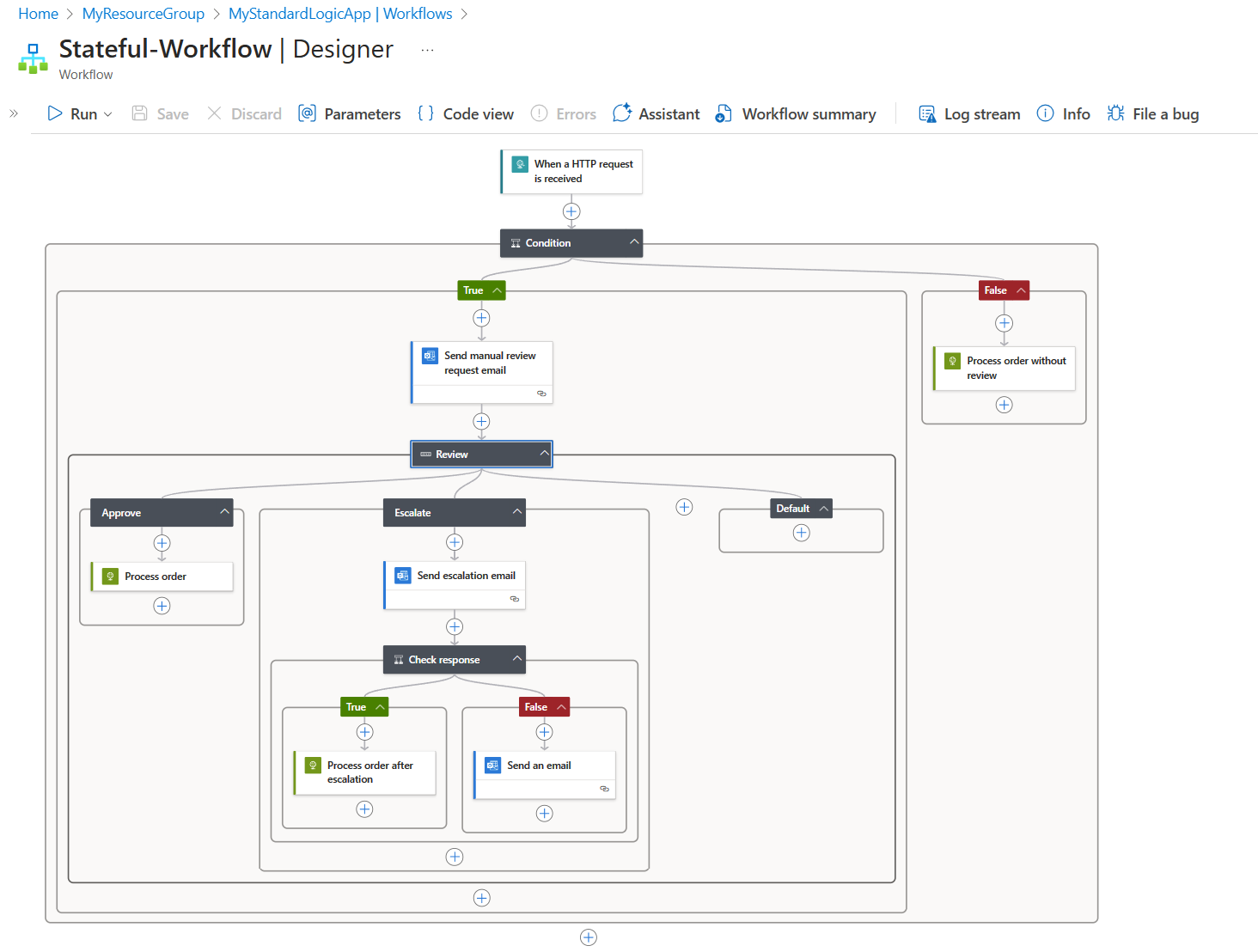Image resolution: width=1258 pixels, height=952 pixels.
Task: Open the Run dropdown arrow
Action: [x=107, y=113]
